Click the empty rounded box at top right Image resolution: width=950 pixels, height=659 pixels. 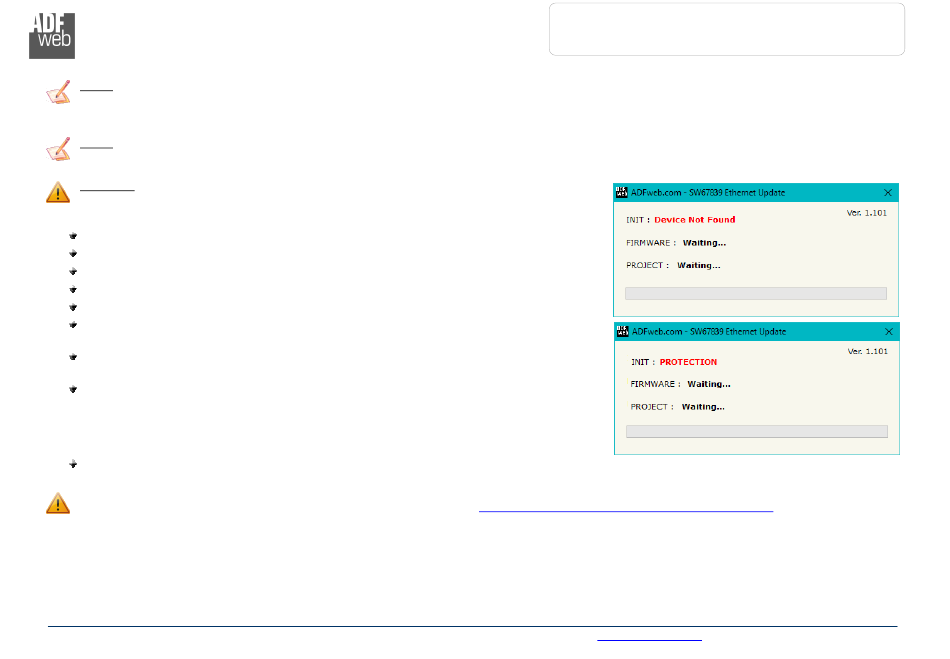(x=727, y=29)
